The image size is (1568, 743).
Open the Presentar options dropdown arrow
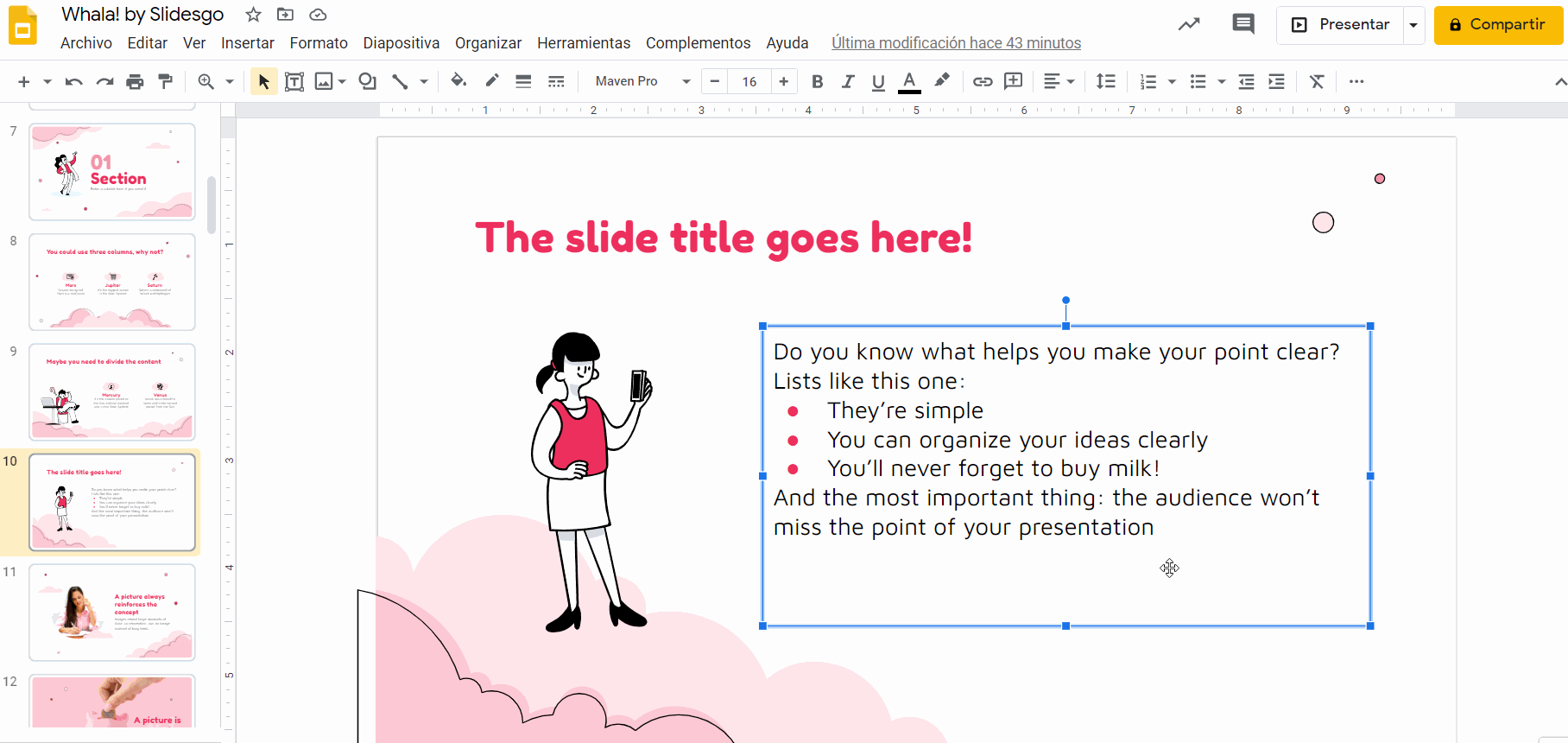tap(1413, 25)
